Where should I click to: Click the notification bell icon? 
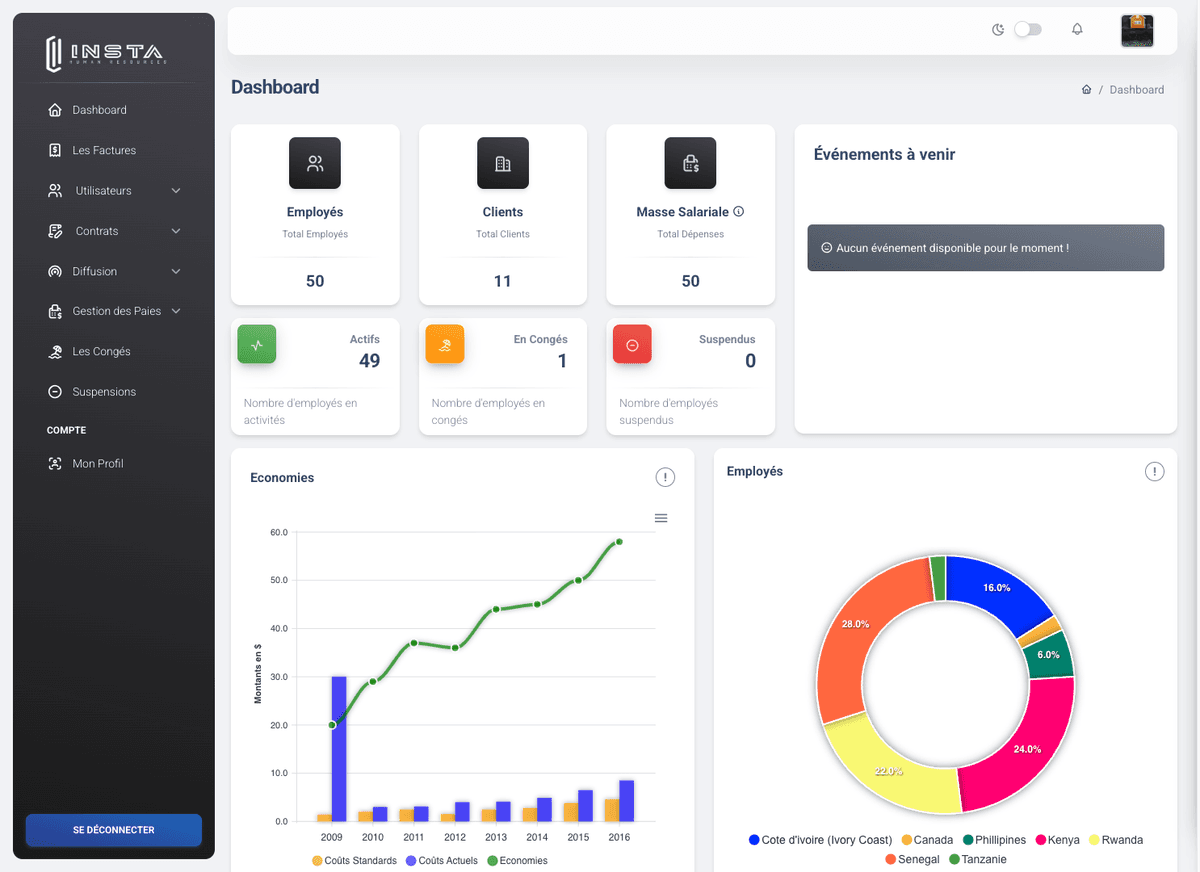click(1077, 30)
